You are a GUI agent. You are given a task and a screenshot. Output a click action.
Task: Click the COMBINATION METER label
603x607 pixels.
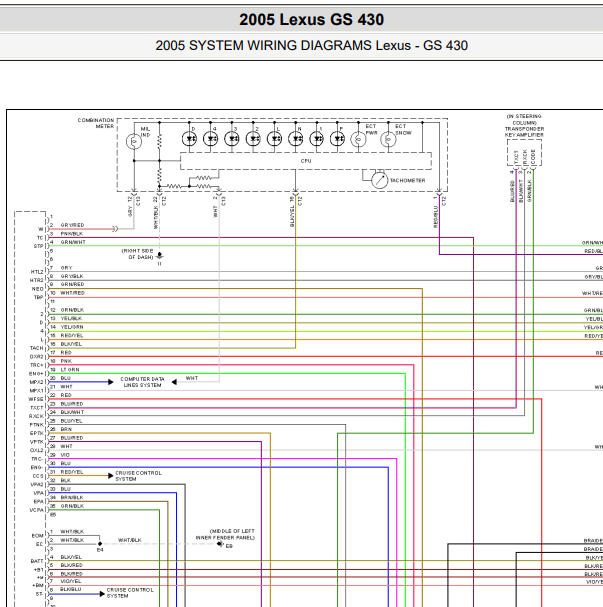(x=96, y=123)
